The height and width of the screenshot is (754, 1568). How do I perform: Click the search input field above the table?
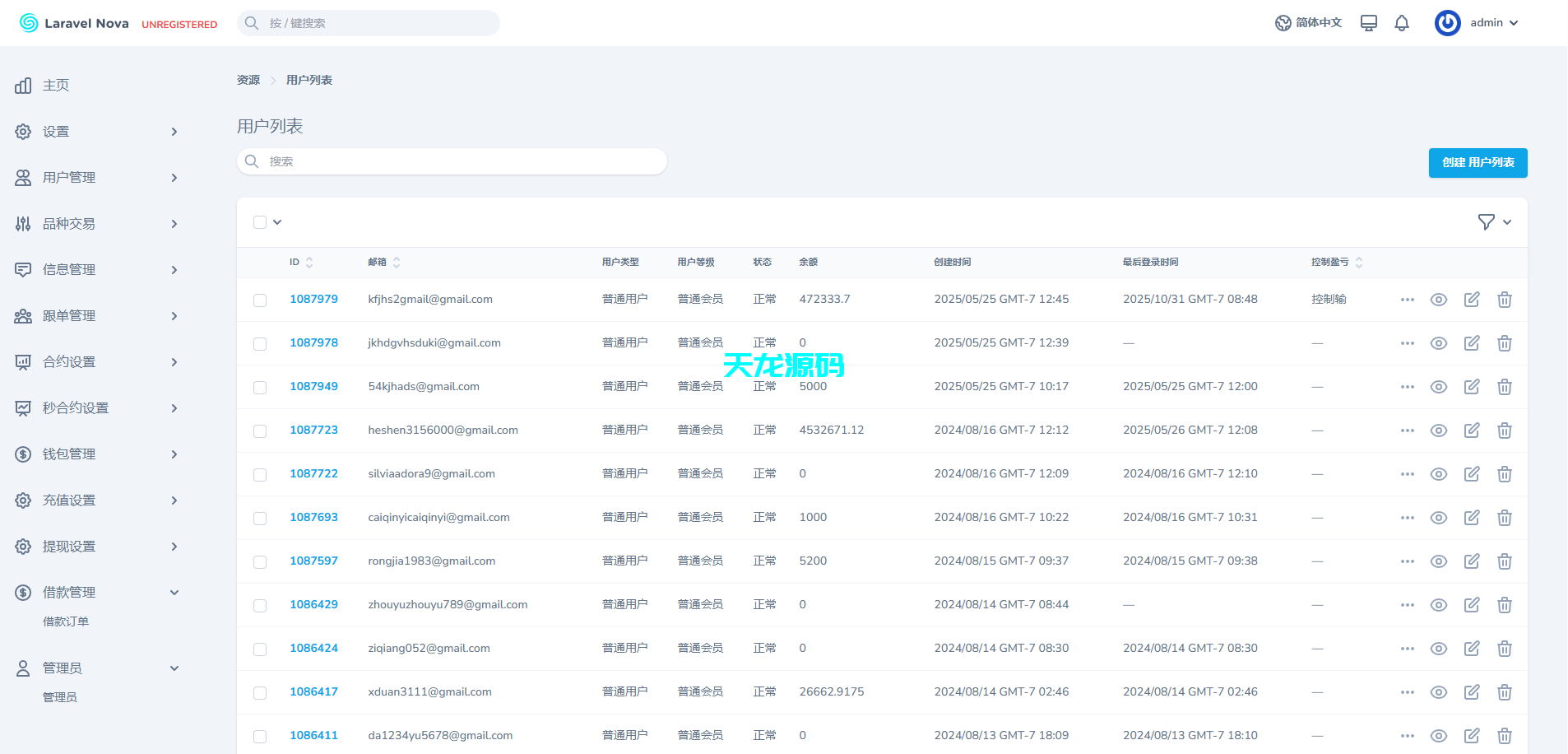(x=452, y=161)
